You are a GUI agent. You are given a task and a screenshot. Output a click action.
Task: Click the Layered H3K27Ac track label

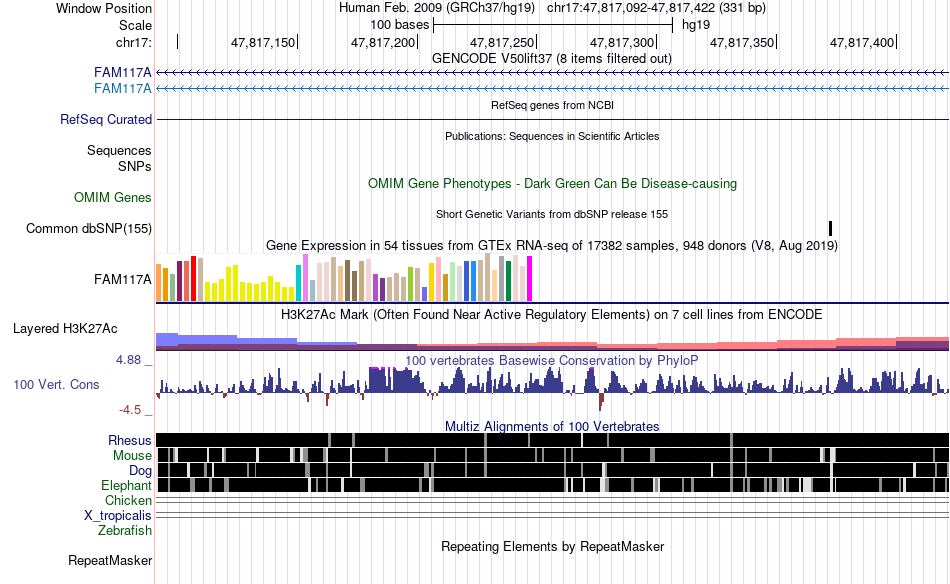[65, 328]
